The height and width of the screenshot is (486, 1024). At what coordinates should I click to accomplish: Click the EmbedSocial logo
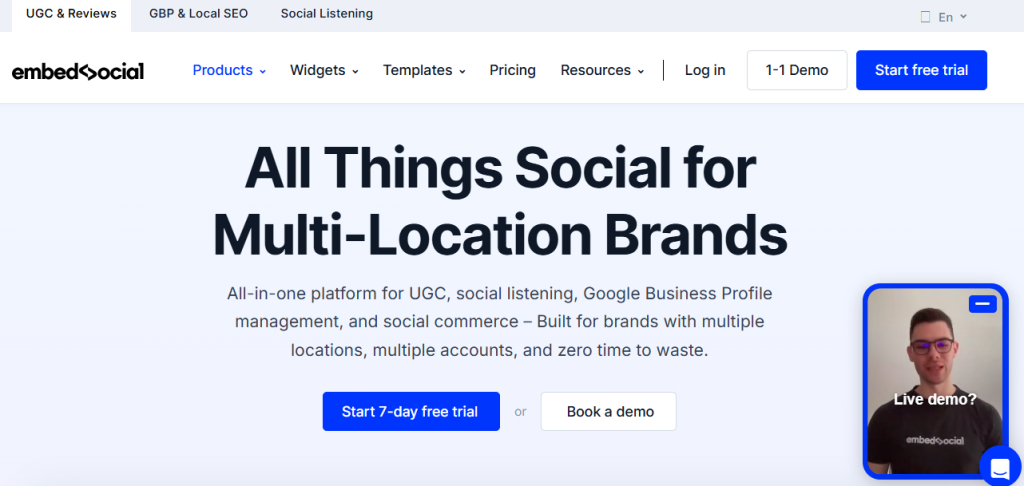point(78,71)
